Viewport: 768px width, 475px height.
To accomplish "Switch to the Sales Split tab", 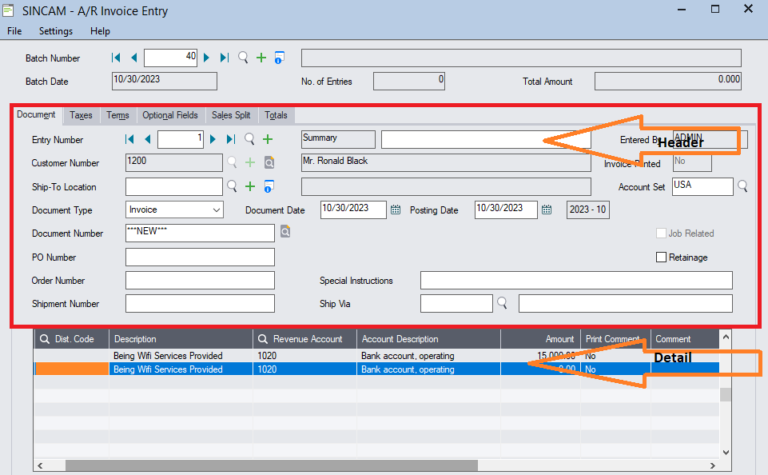I will pyautogui.click(x=231, y=115).
